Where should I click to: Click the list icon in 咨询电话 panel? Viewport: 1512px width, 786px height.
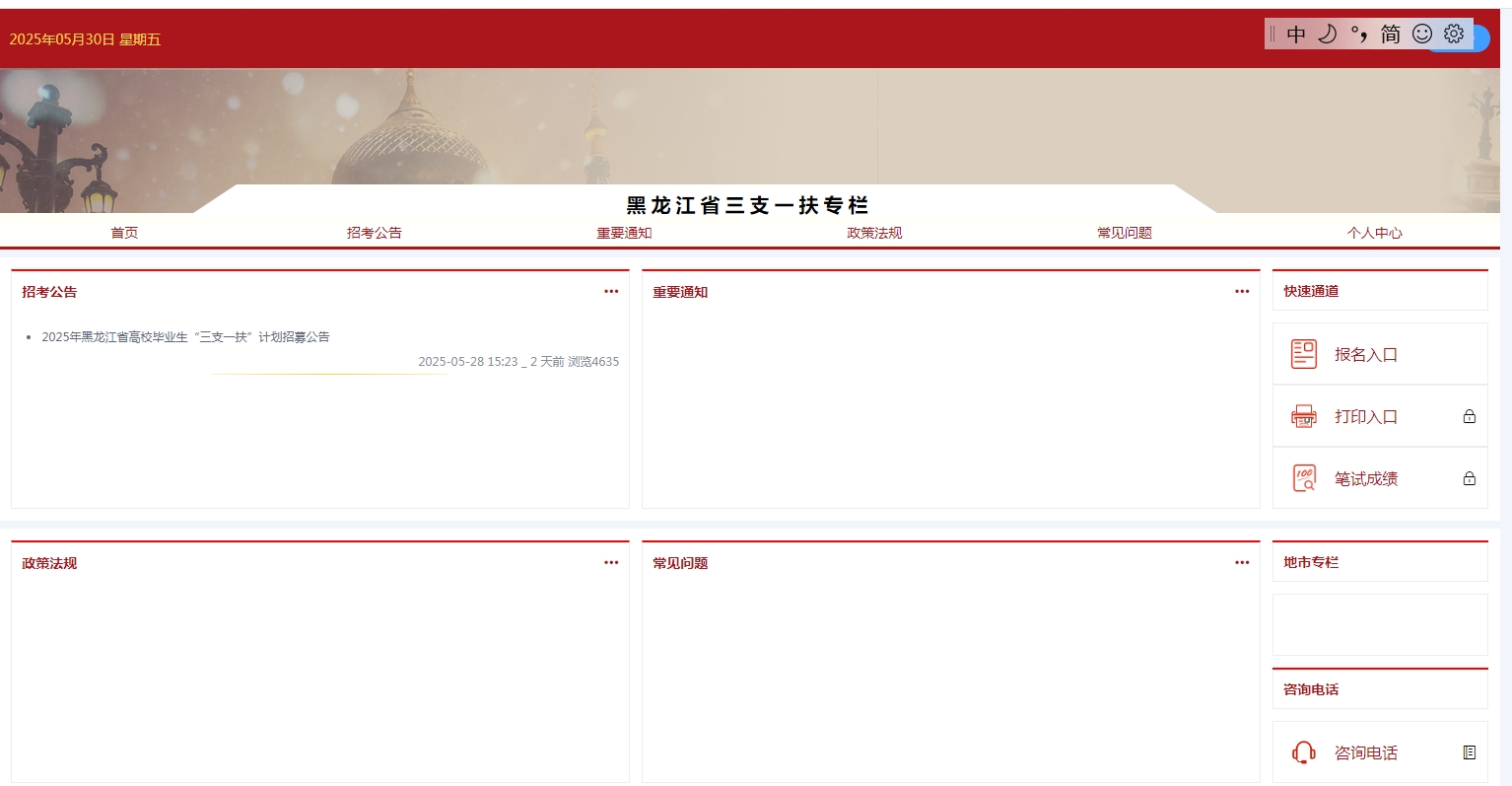point(1470,751)
